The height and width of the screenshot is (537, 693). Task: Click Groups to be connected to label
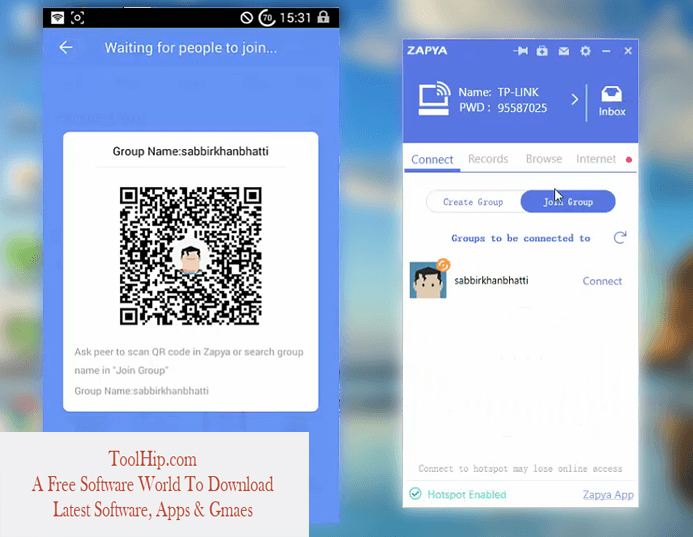521,238
